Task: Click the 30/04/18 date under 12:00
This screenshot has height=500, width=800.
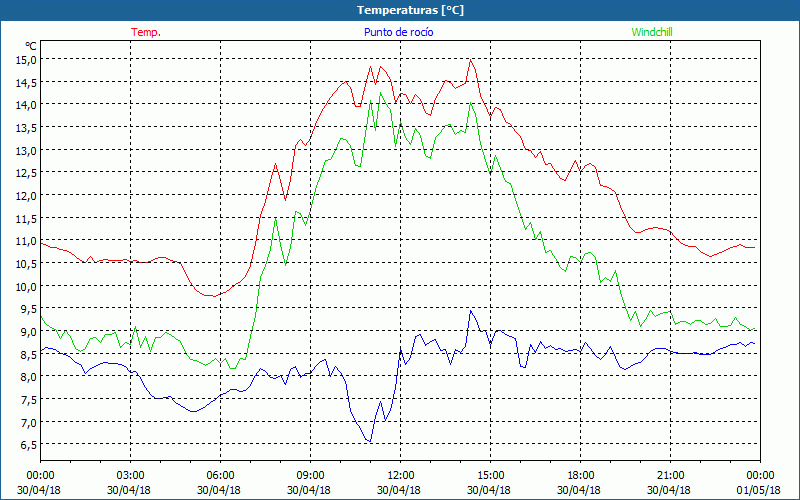Action: (399, 490)
